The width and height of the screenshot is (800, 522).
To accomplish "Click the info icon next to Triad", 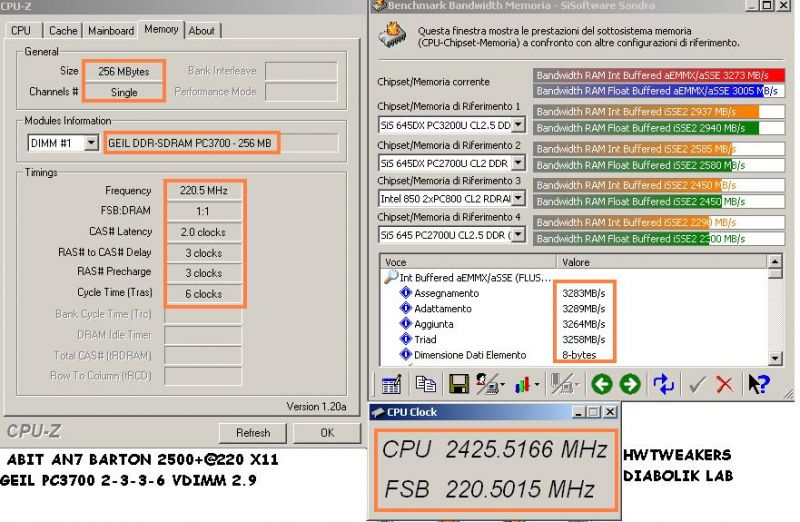I will click(x=406, y=338).
